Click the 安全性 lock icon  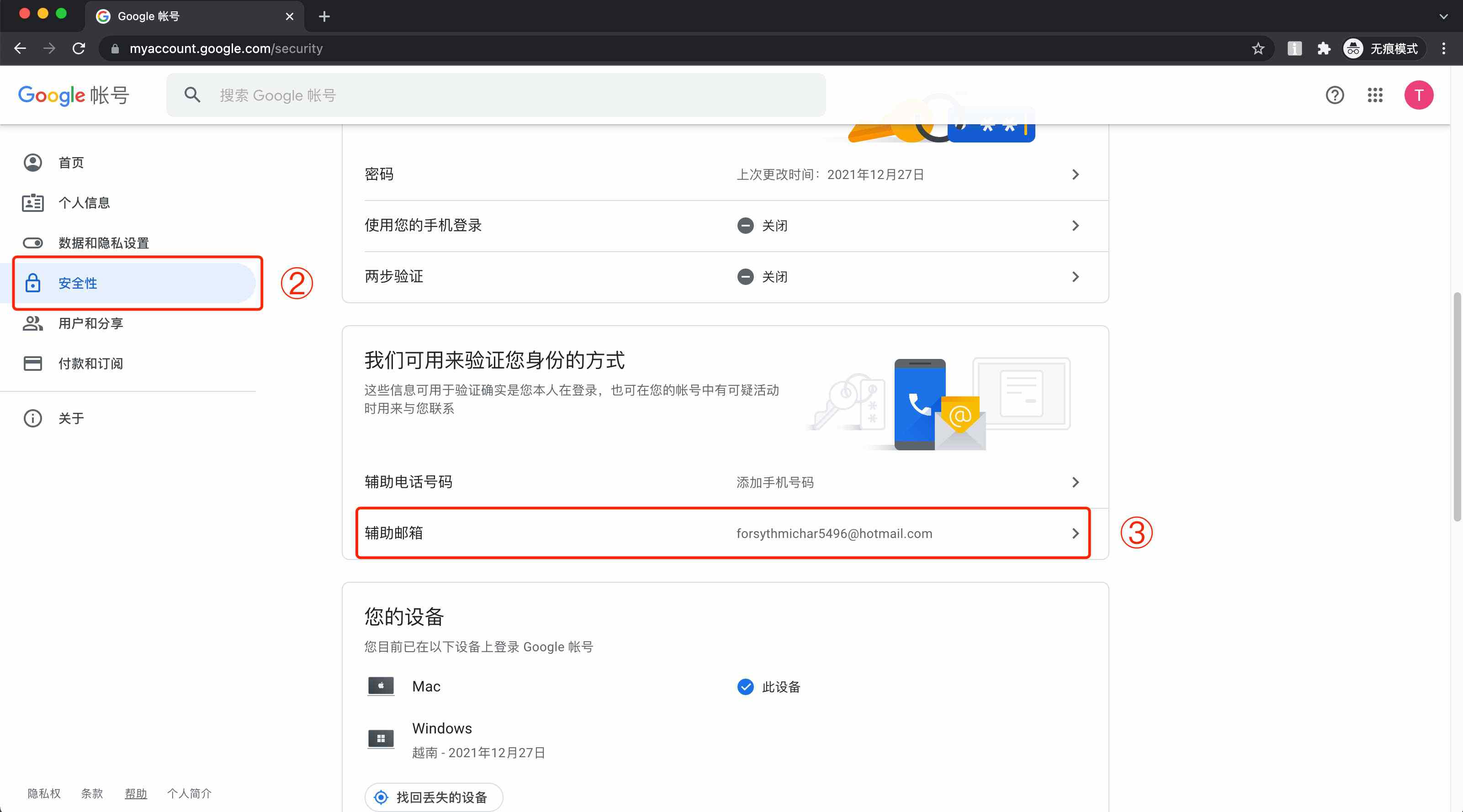tap(33, 283)
